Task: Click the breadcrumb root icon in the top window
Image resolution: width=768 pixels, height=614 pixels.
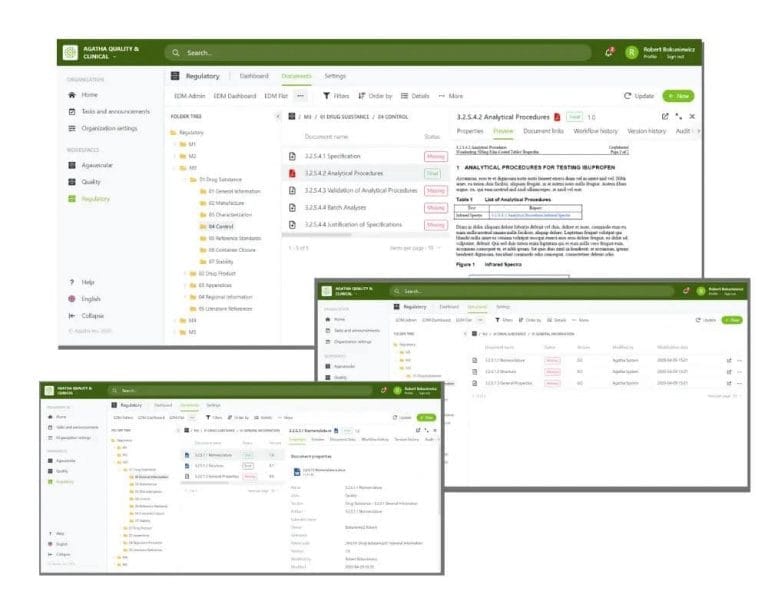Action: (292, 117)
